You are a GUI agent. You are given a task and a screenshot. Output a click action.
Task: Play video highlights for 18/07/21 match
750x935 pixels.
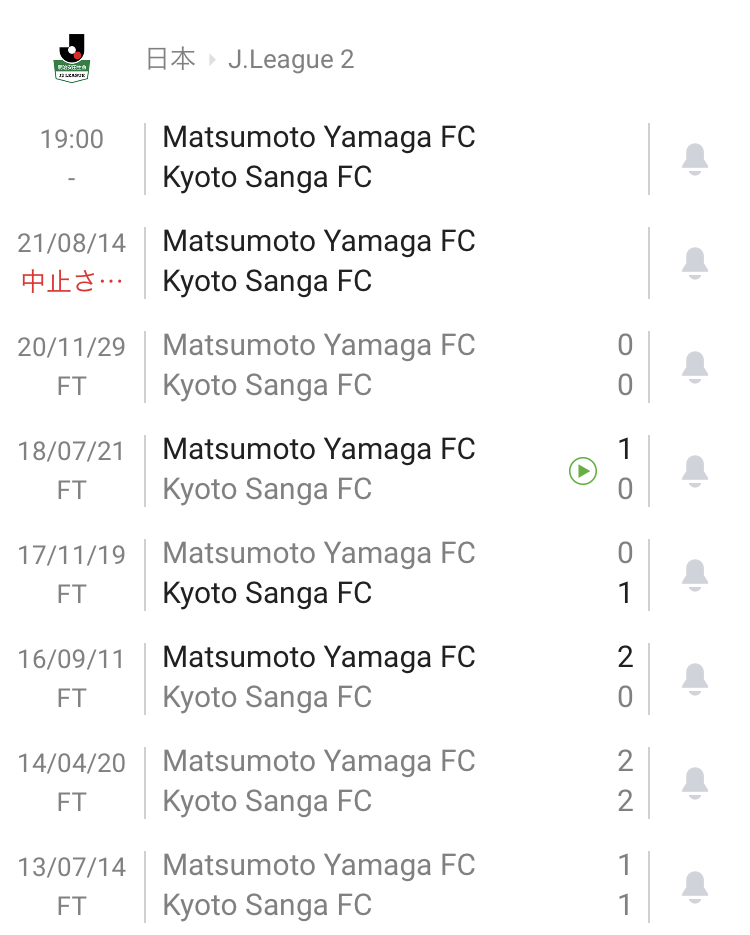point(583,471)
